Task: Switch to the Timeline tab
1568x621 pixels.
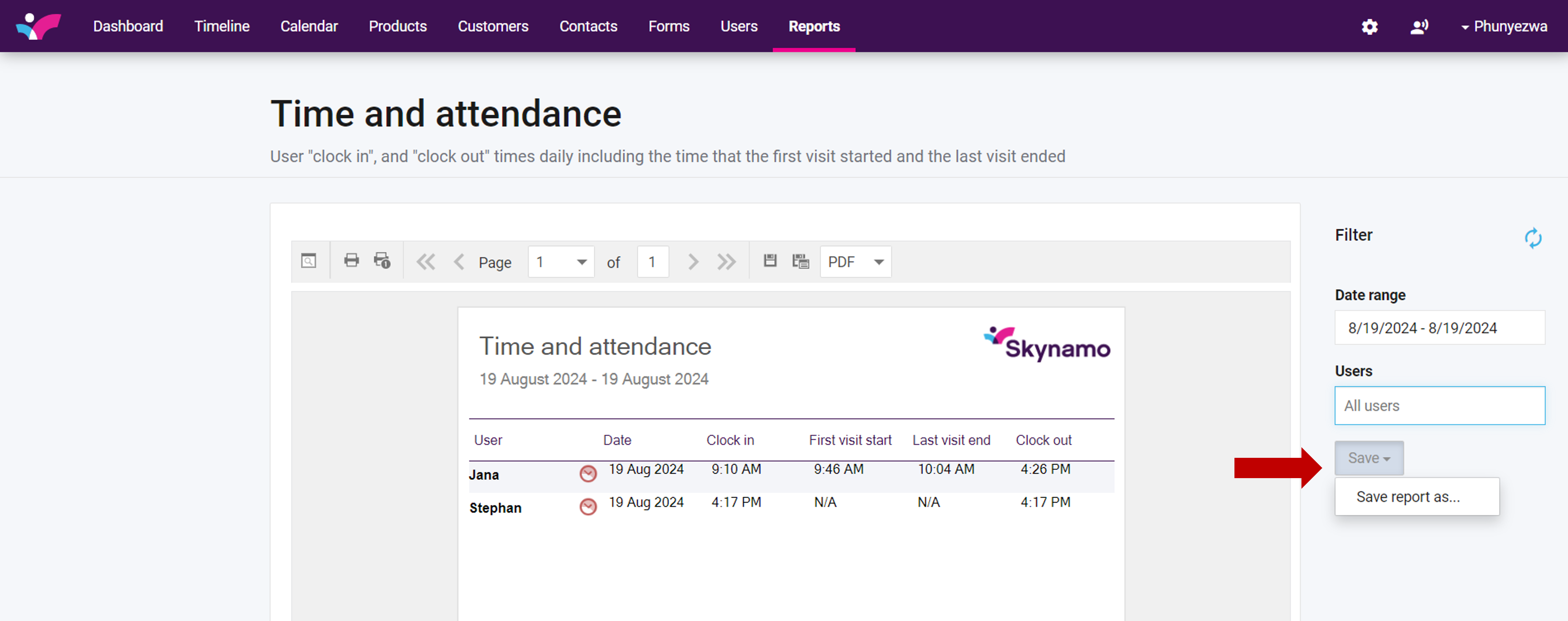Action: (x=222, y=26)
